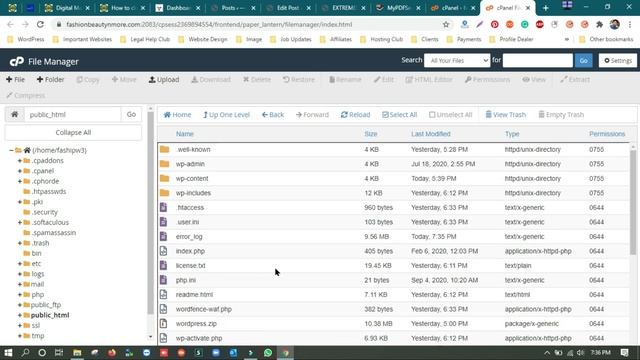Select the wp-admin folder icon
This screenshot has width=640, height=360.
coord(164,164)
